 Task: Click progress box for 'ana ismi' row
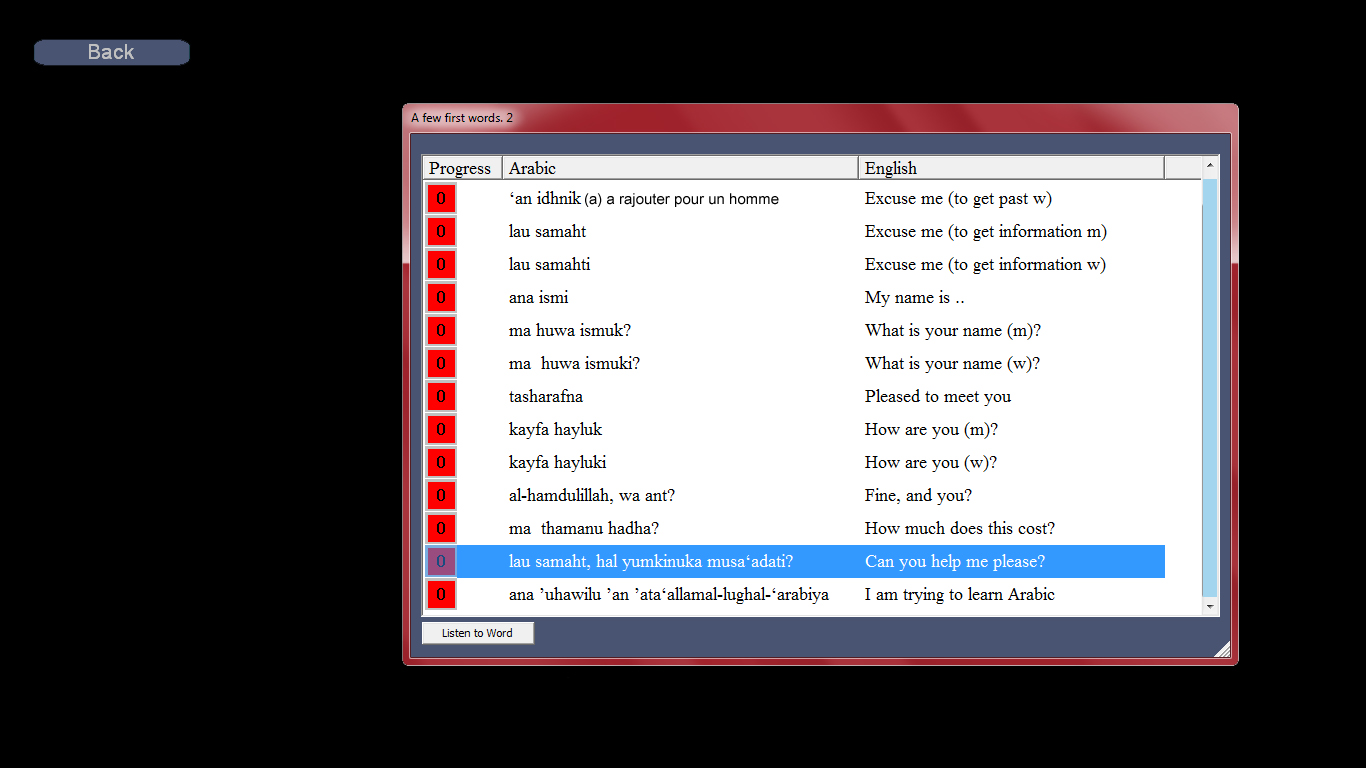[441, 298]
